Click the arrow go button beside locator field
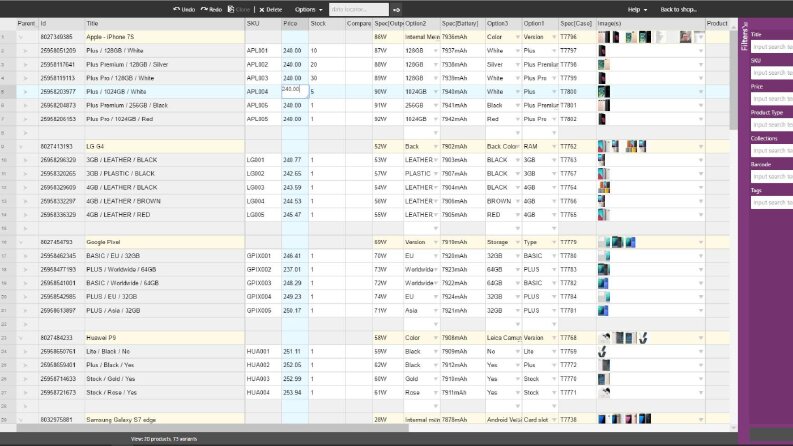The image size is (793, 446). (396, 10)
